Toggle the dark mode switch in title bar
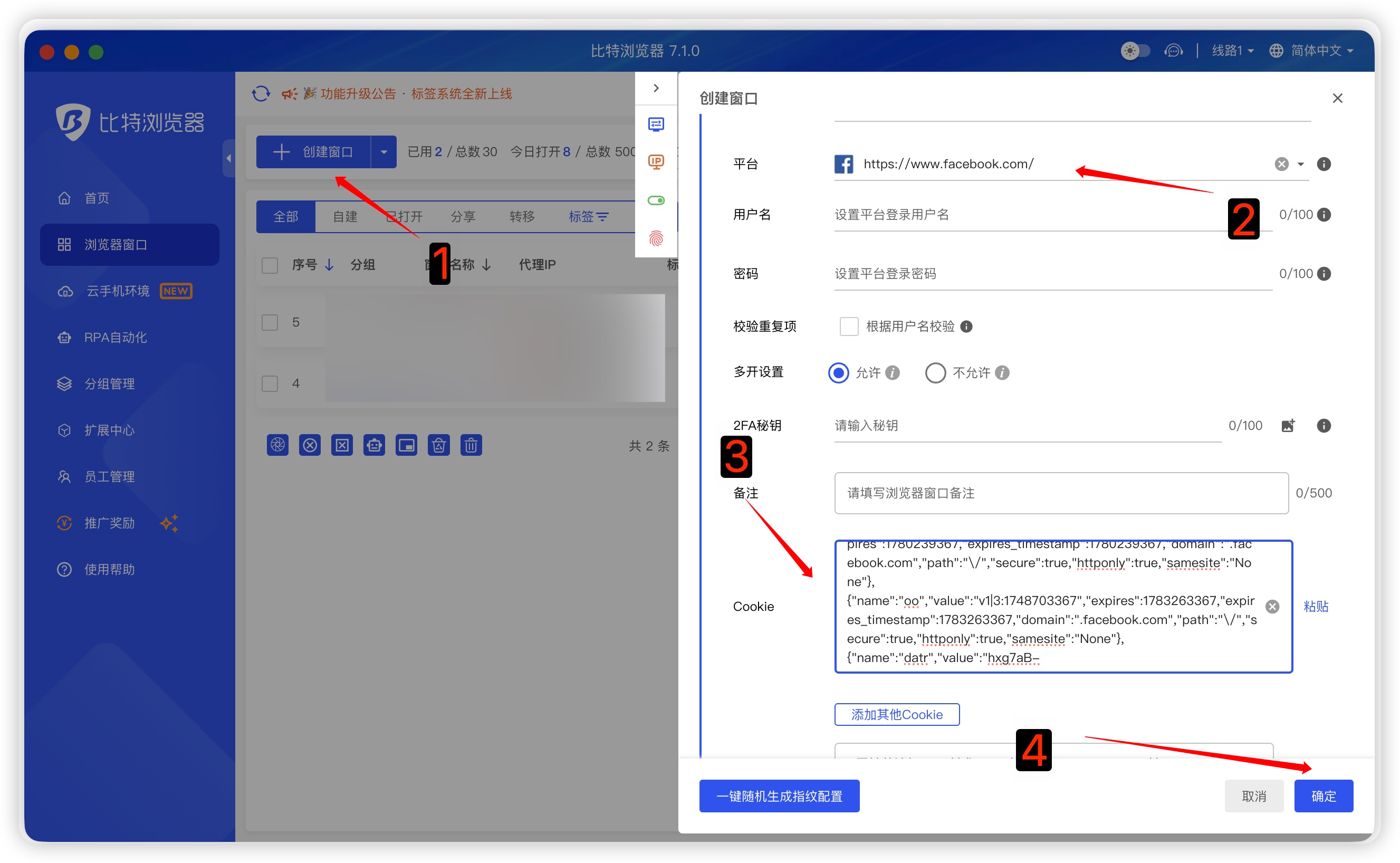 [1135, 51]
